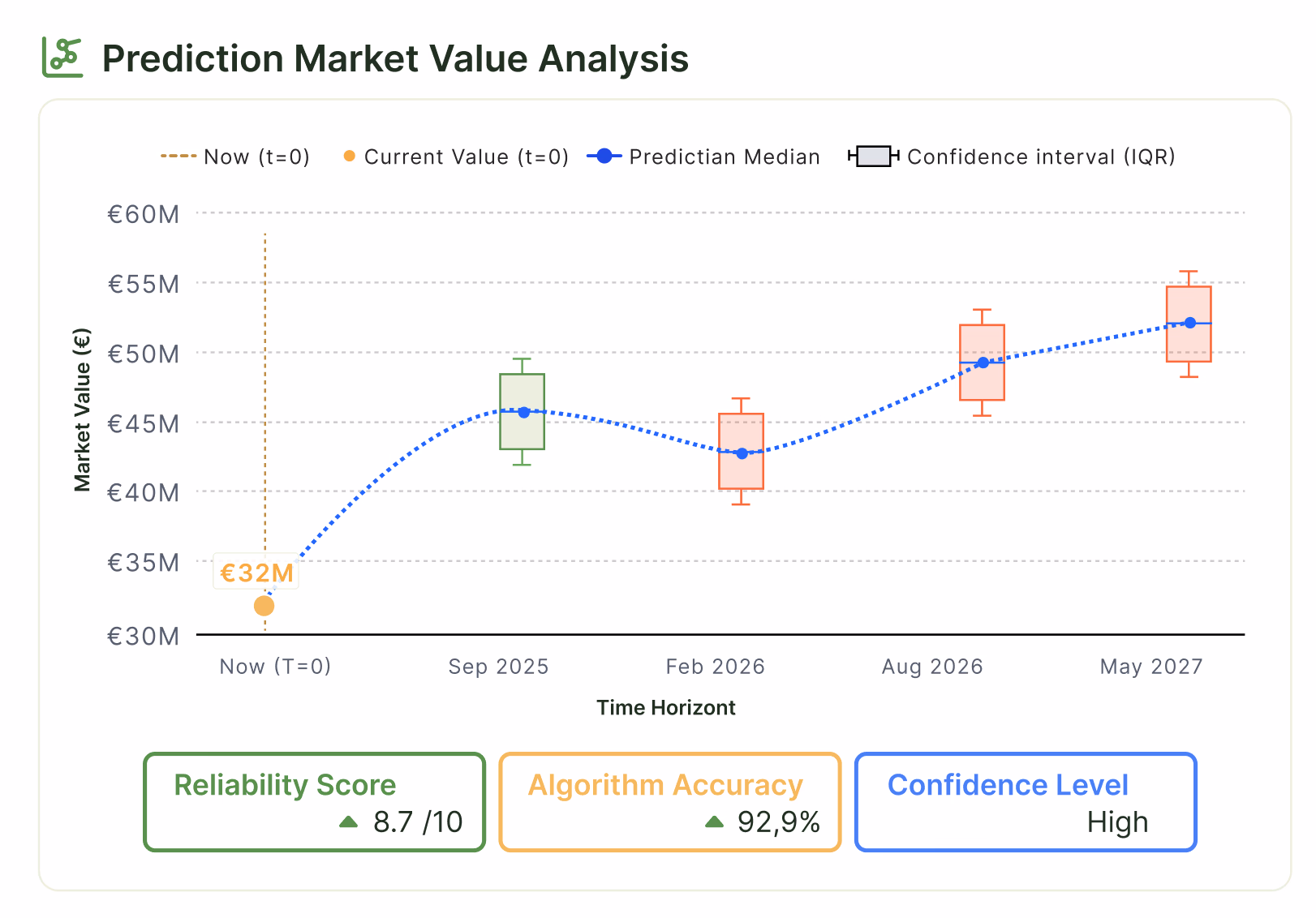Image resolution: width=1316 pixels, height=918 pixels.
Task: Click the €32M value label tag
Action: coord(256,573)
